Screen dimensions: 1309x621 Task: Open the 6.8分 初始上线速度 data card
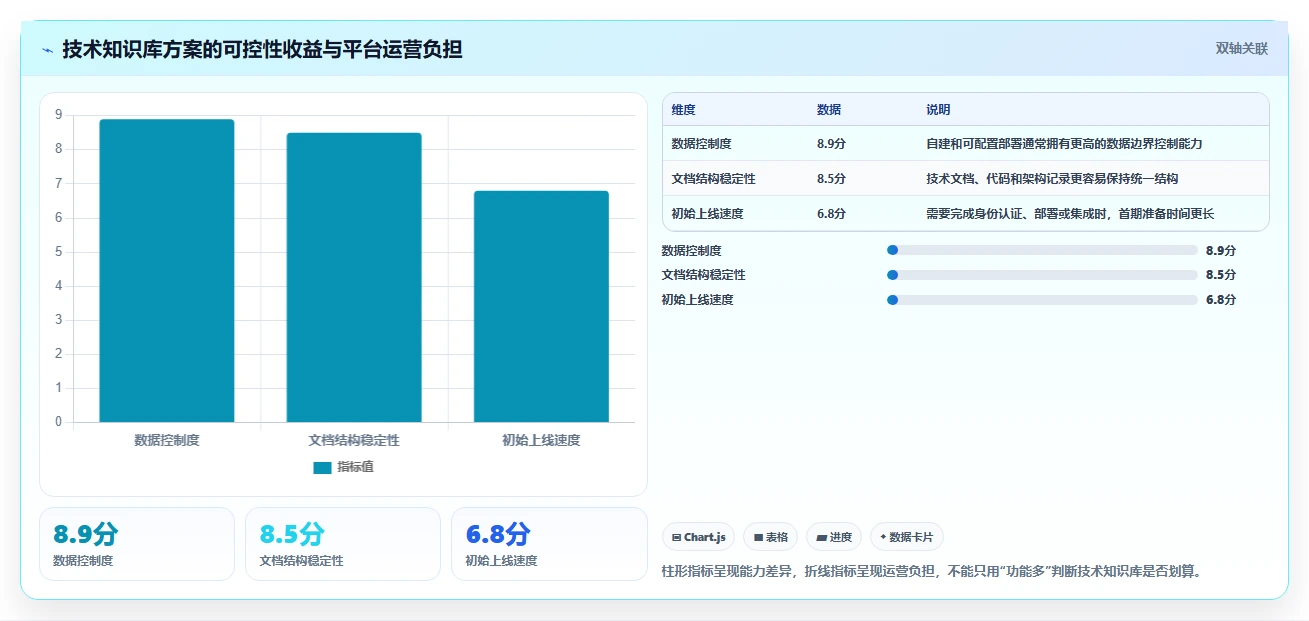coord(549,544)
